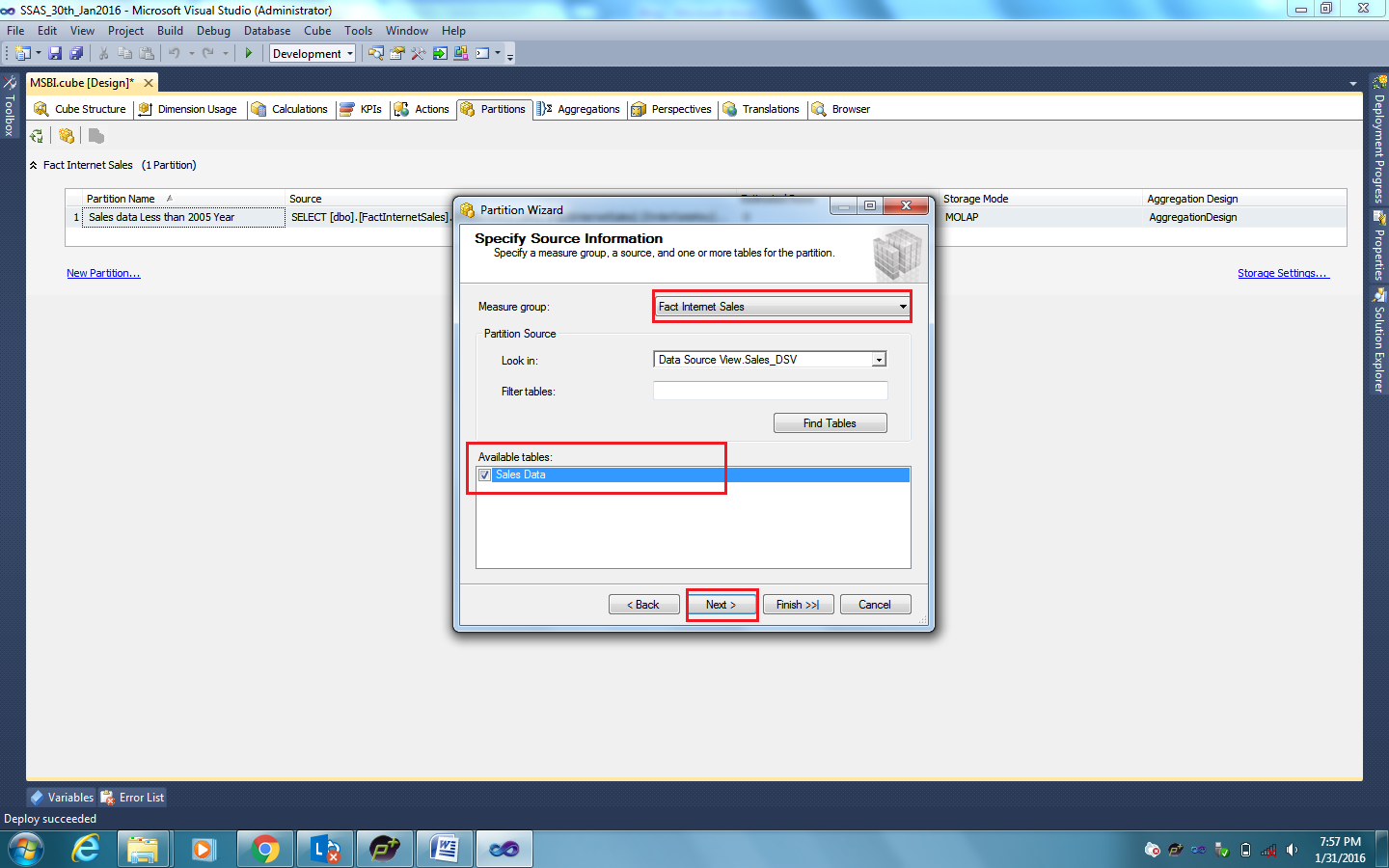Click the Find Tables button
Screen dimensions: 1389x868
pos(830,423)
